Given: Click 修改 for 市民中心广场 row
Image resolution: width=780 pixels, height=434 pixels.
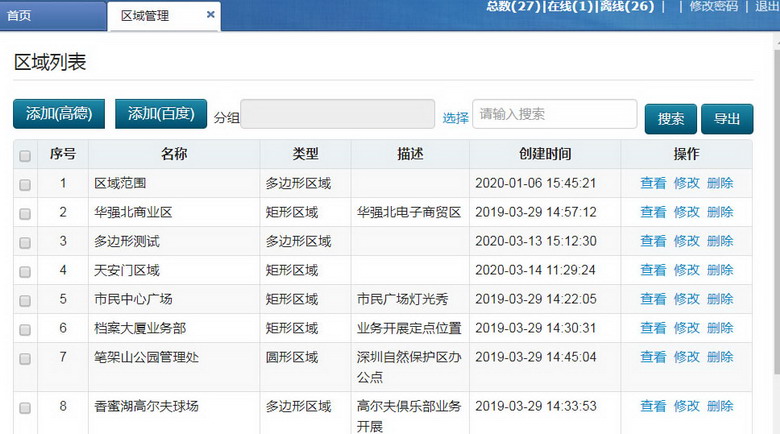Looking at the screenshot, I should 687,299.
